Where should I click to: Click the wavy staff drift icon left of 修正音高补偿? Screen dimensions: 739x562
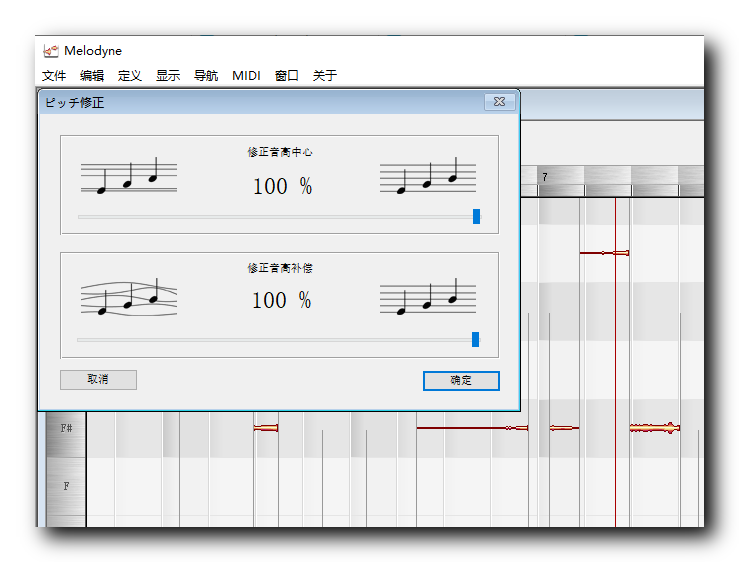(129, 297)
